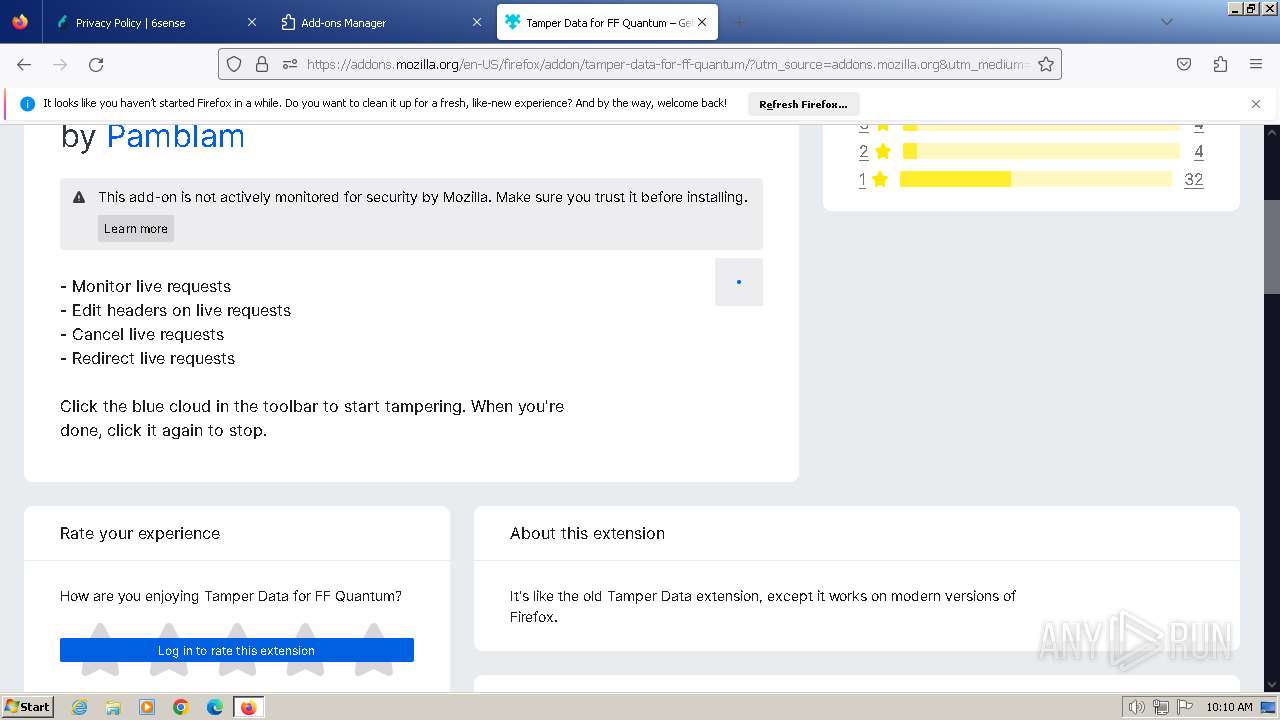Click the Refresh Firefox… button
The image size is (1280, 720).
(x=803, y=104)
